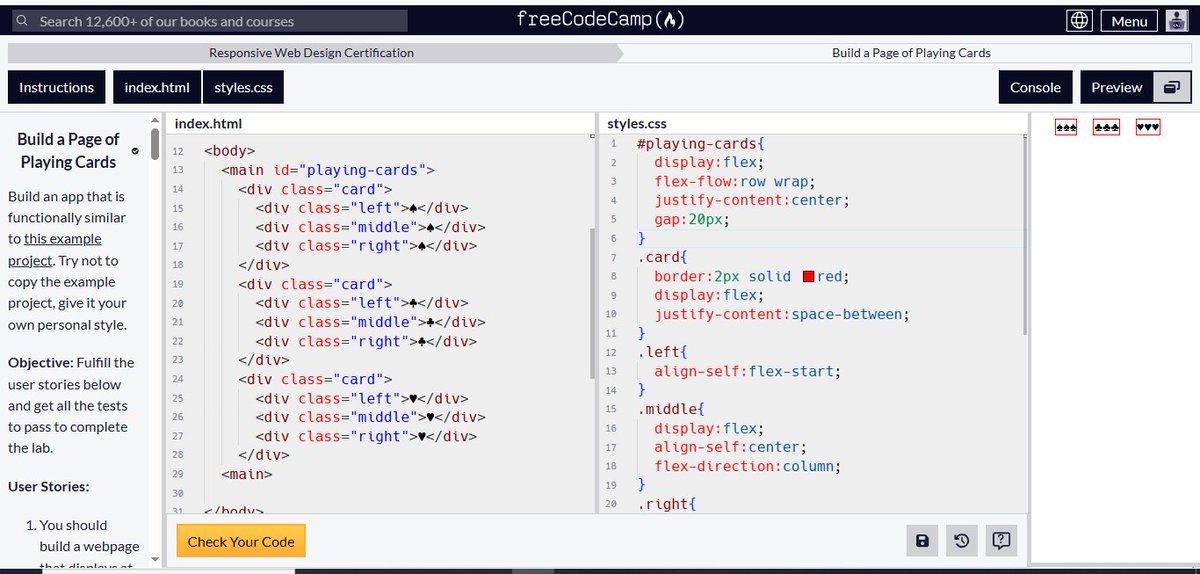The width and height of the screenshot is (1200, 574).
Task: Click Build a Page of Playing Cards breadcrumb
Action: 911,53
